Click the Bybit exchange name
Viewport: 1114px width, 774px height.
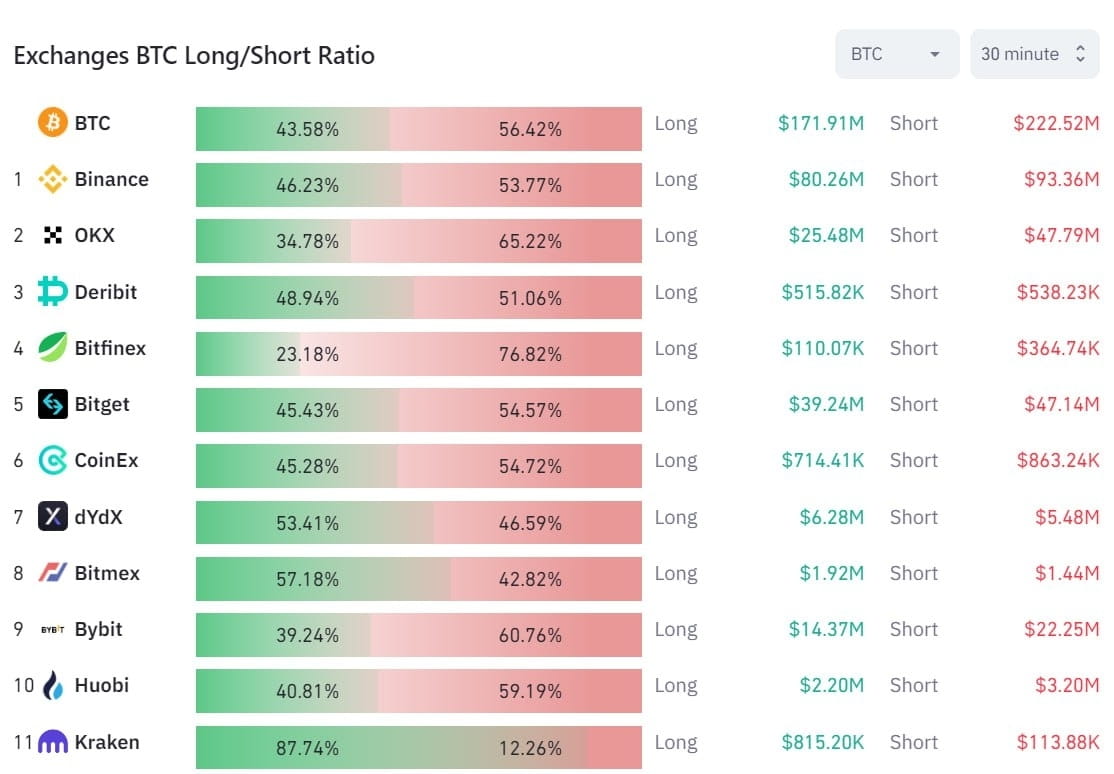[x=99, y=629]
